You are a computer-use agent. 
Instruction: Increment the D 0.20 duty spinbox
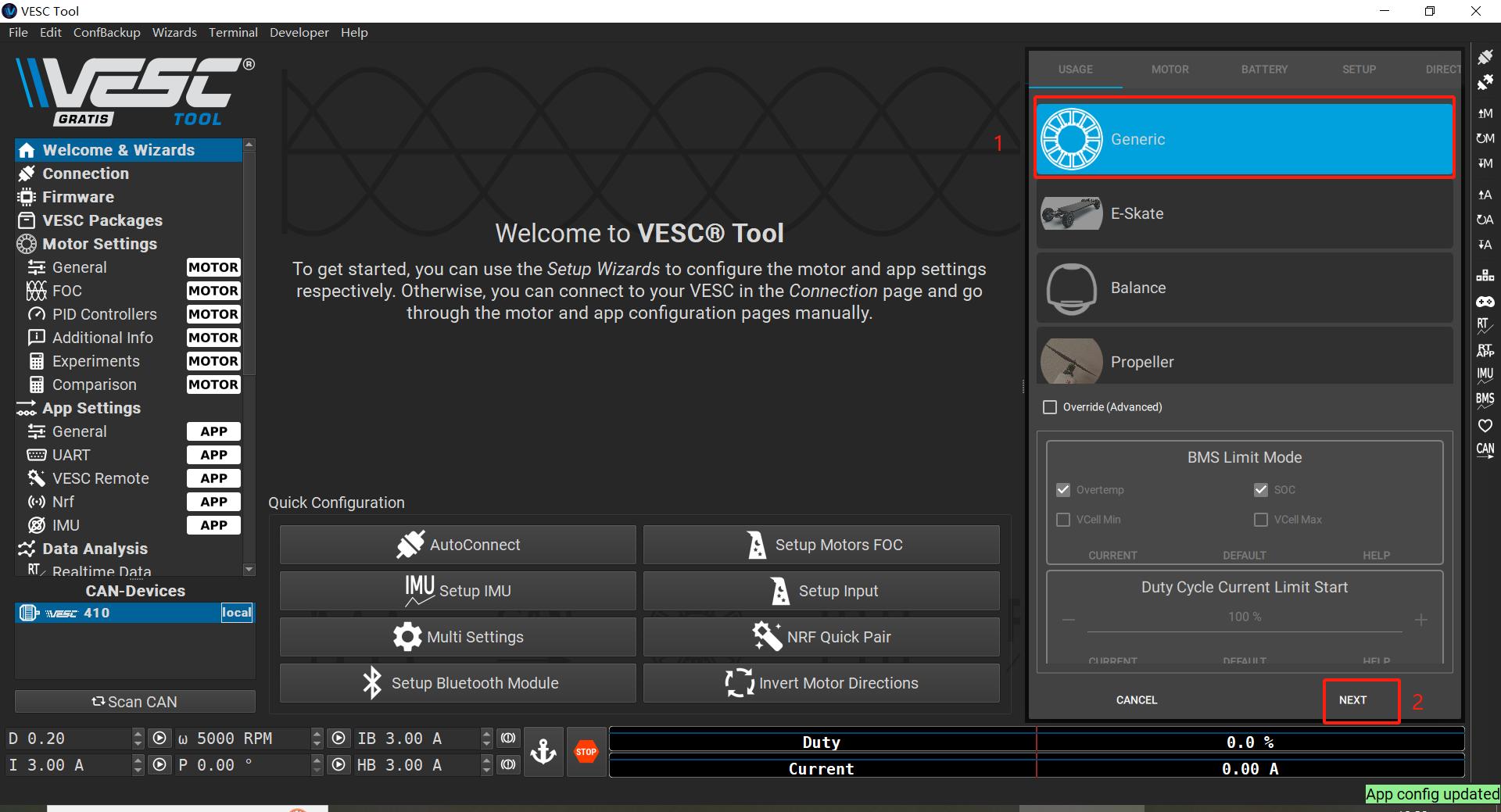(x=138, y=733)
